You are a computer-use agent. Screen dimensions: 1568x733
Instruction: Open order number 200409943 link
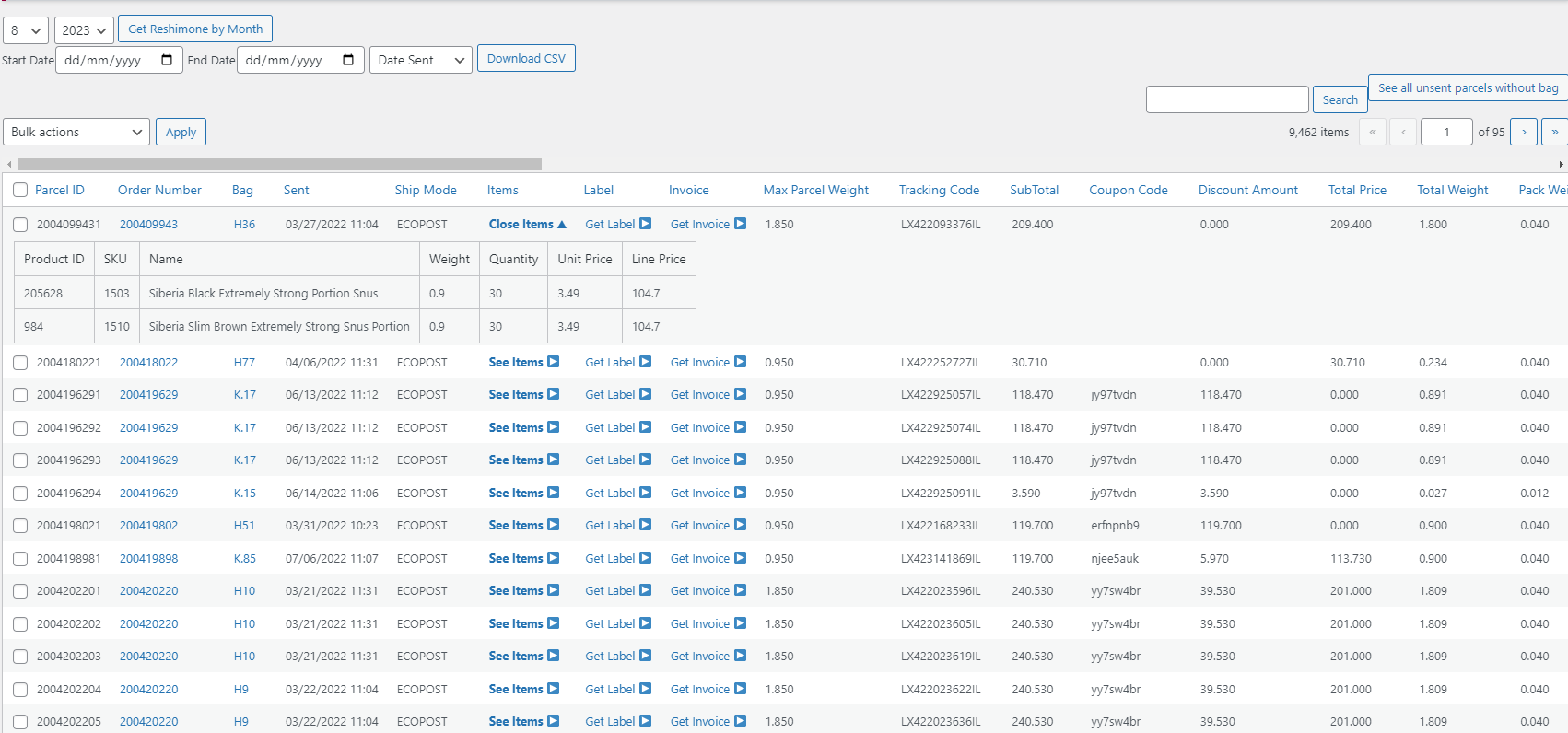coord(148,224)
